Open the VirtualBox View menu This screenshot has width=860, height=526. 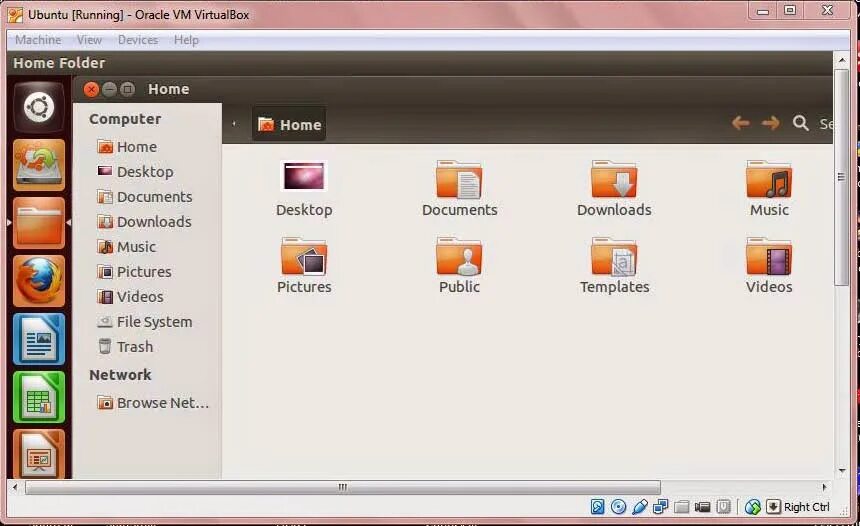point(89,40)
